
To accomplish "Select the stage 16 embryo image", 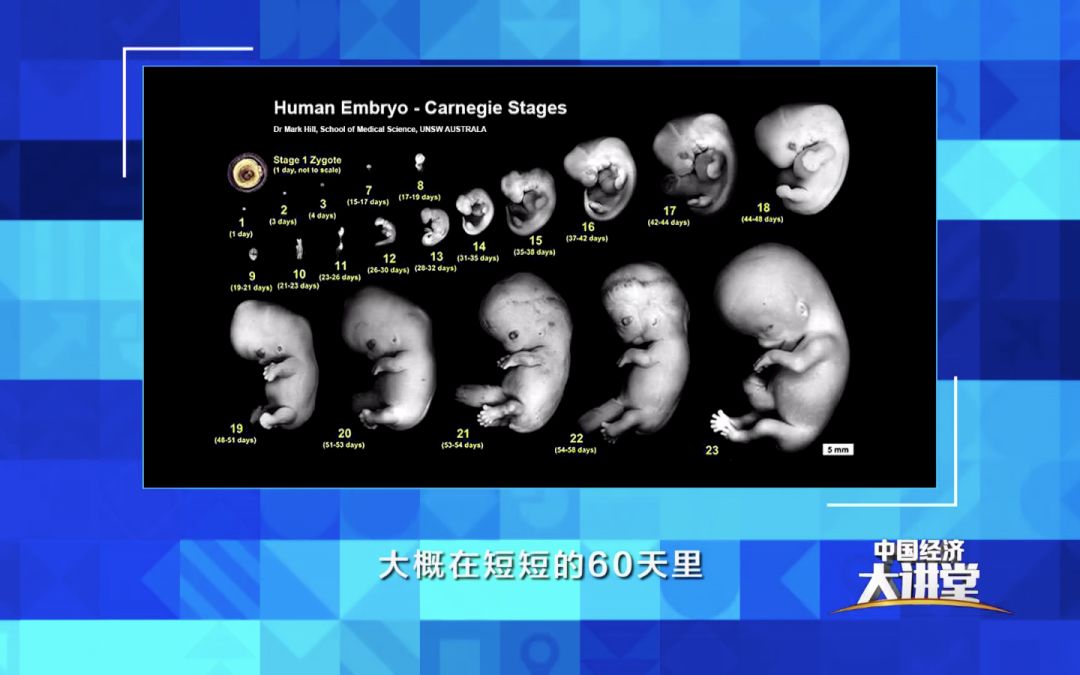I will tap(600, 178).
